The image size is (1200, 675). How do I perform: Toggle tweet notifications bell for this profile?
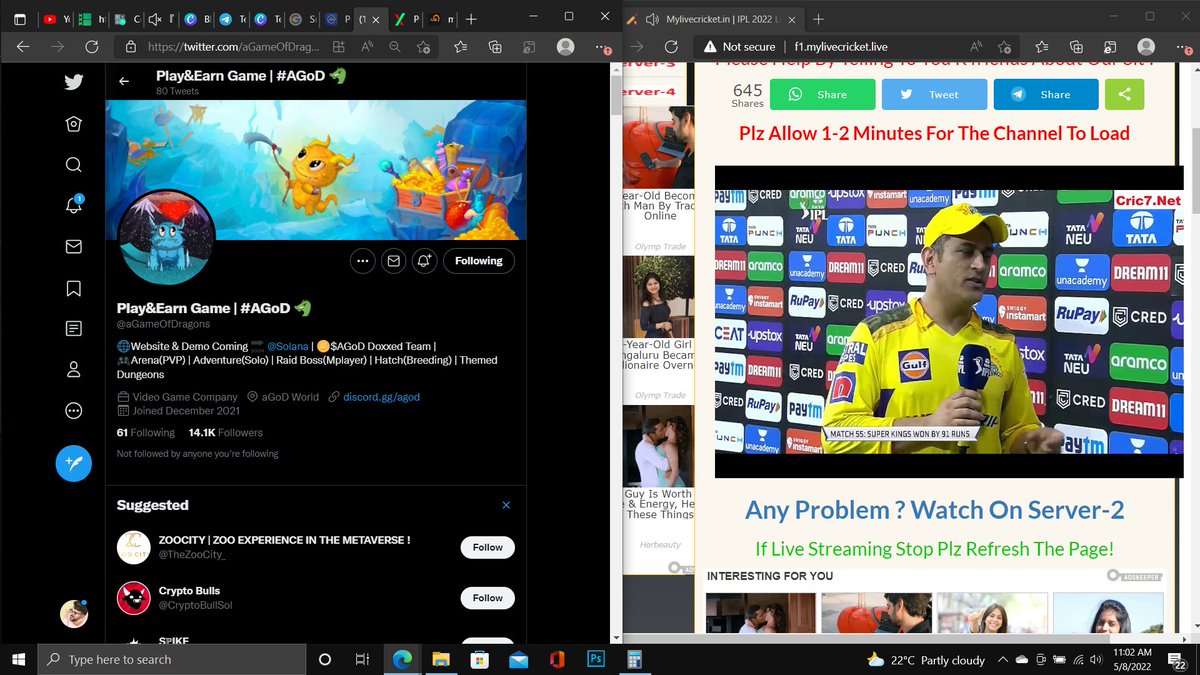pyautogui.click(x=424, y=261)
